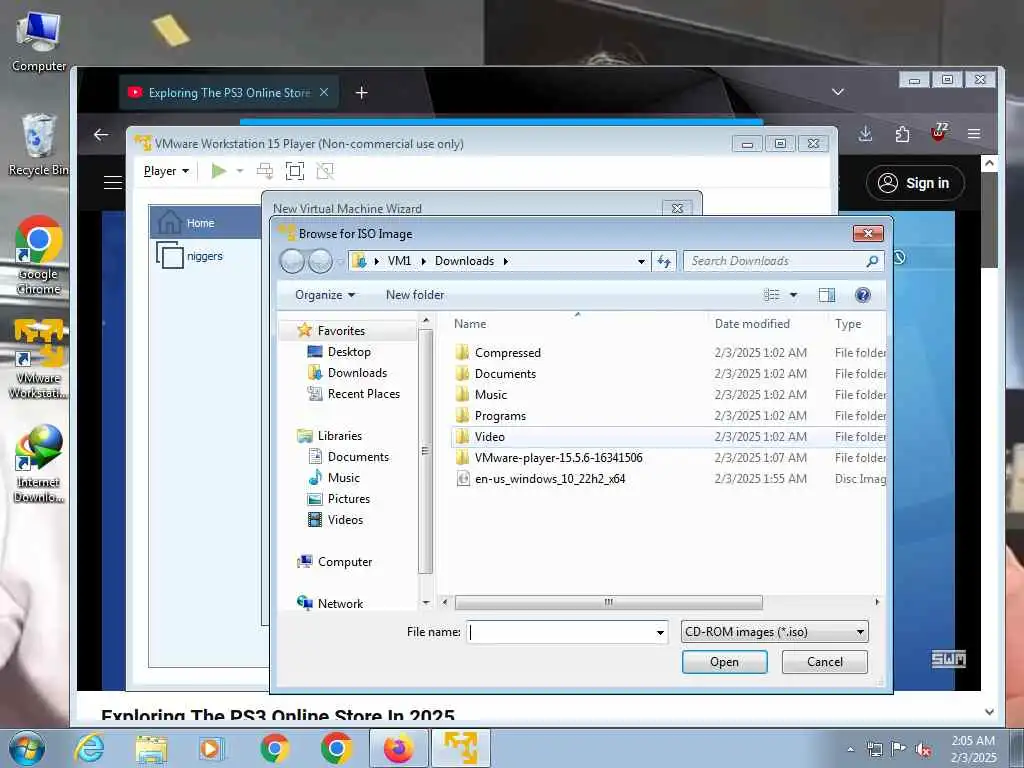
Task: Open Internet Explorer from taskbar
Action: [x=89, y=748]
